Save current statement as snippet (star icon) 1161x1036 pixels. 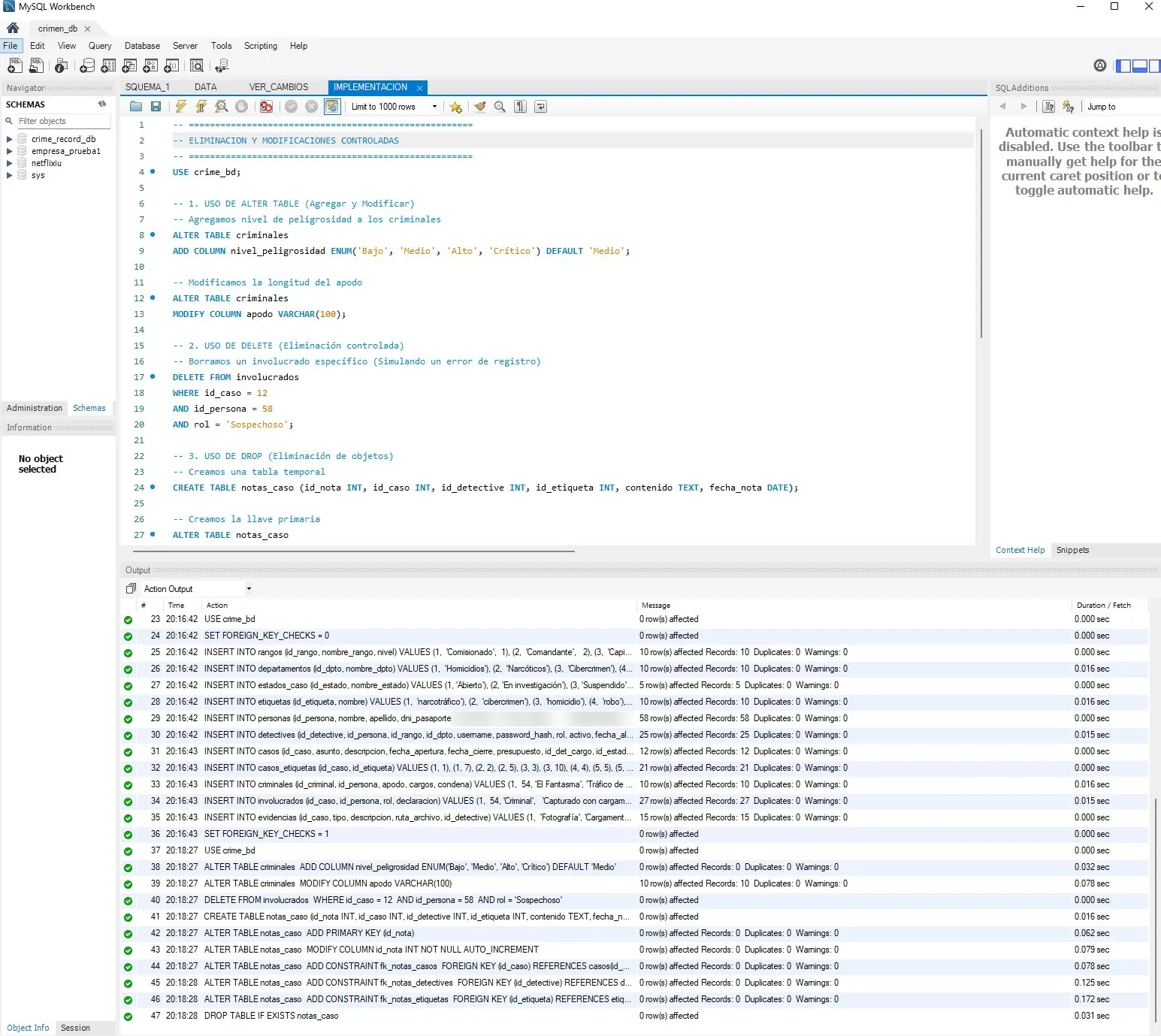[456, 107]
